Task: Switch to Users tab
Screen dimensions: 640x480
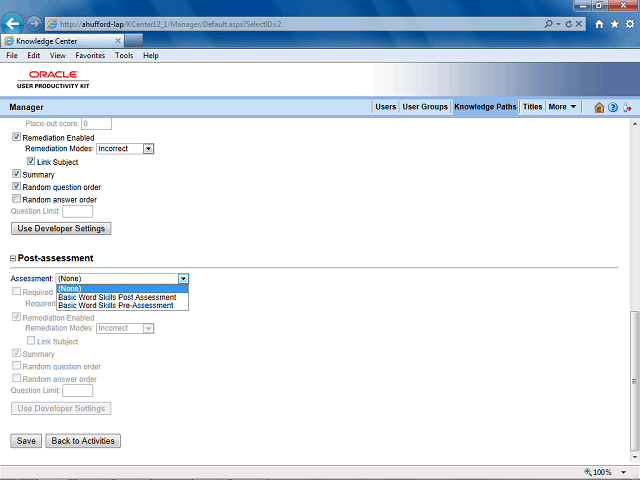Action: point(385,107)
